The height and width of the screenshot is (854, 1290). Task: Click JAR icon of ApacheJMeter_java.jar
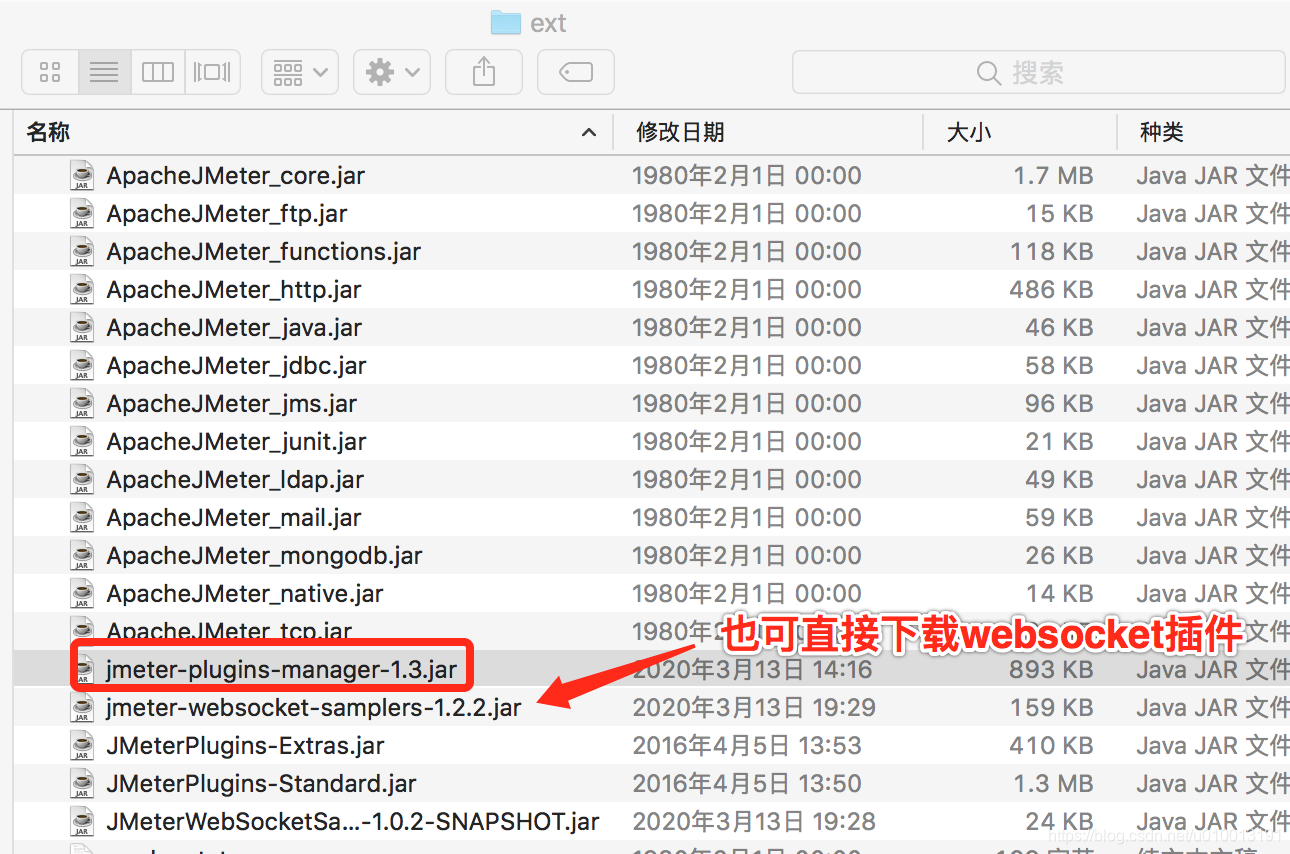click(82, 328)
